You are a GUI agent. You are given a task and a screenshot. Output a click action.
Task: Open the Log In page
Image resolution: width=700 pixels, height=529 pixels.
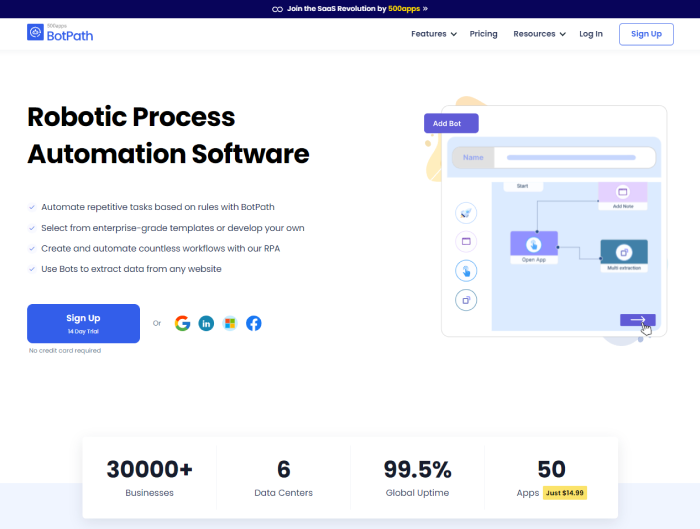591,34
